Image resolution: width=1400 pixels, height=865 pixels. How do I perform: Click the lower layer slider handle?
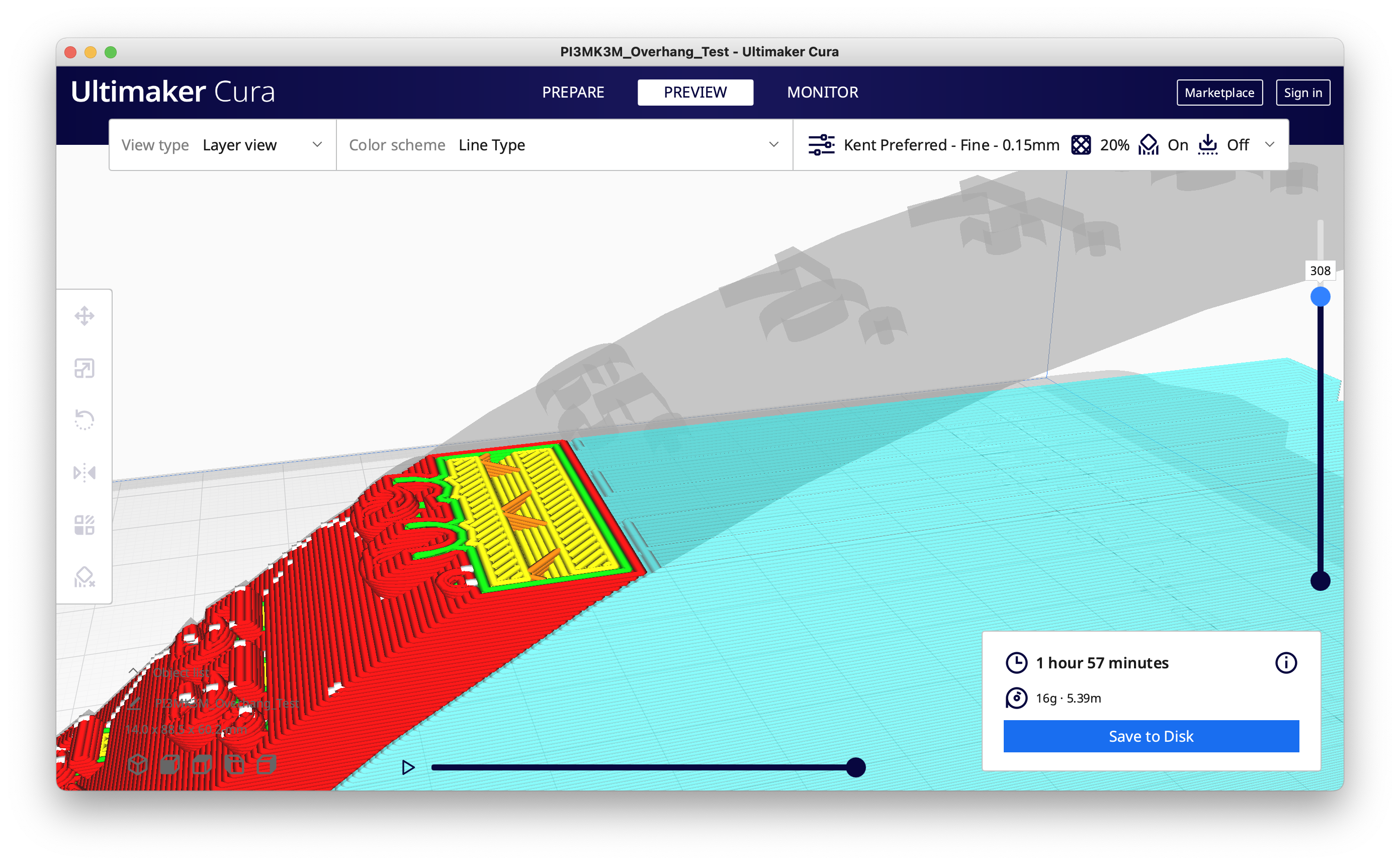coord(1321,581)
